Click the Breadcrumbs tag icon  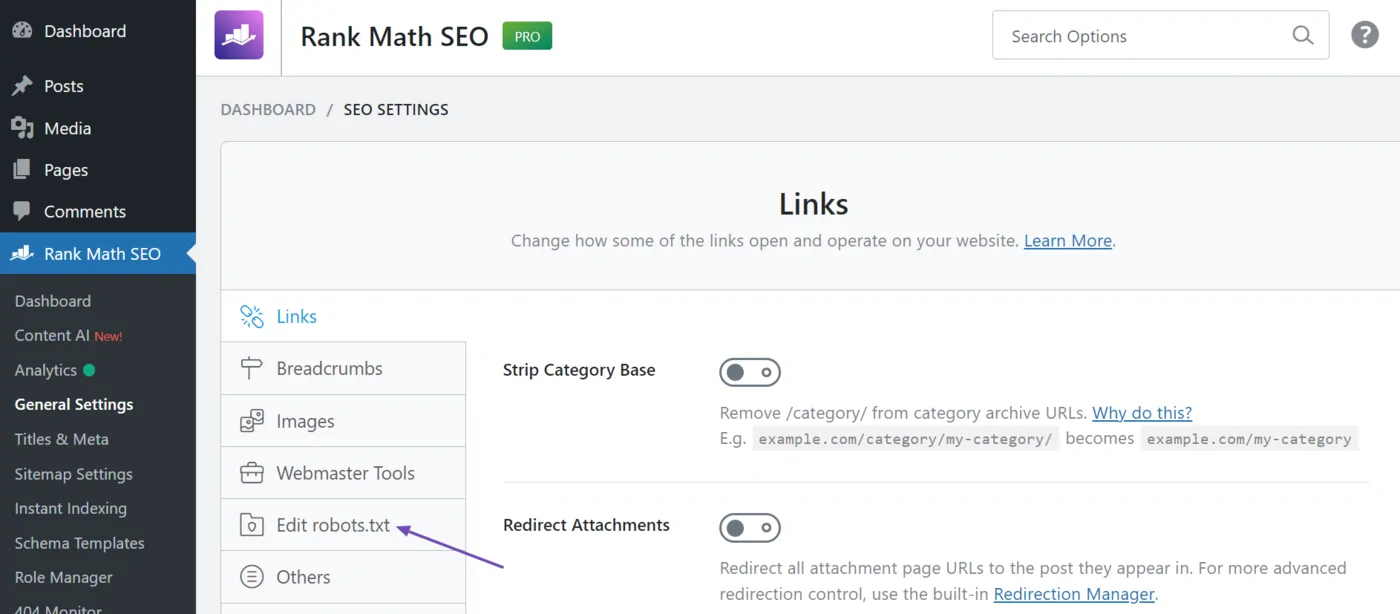click(x=251, y=368)
